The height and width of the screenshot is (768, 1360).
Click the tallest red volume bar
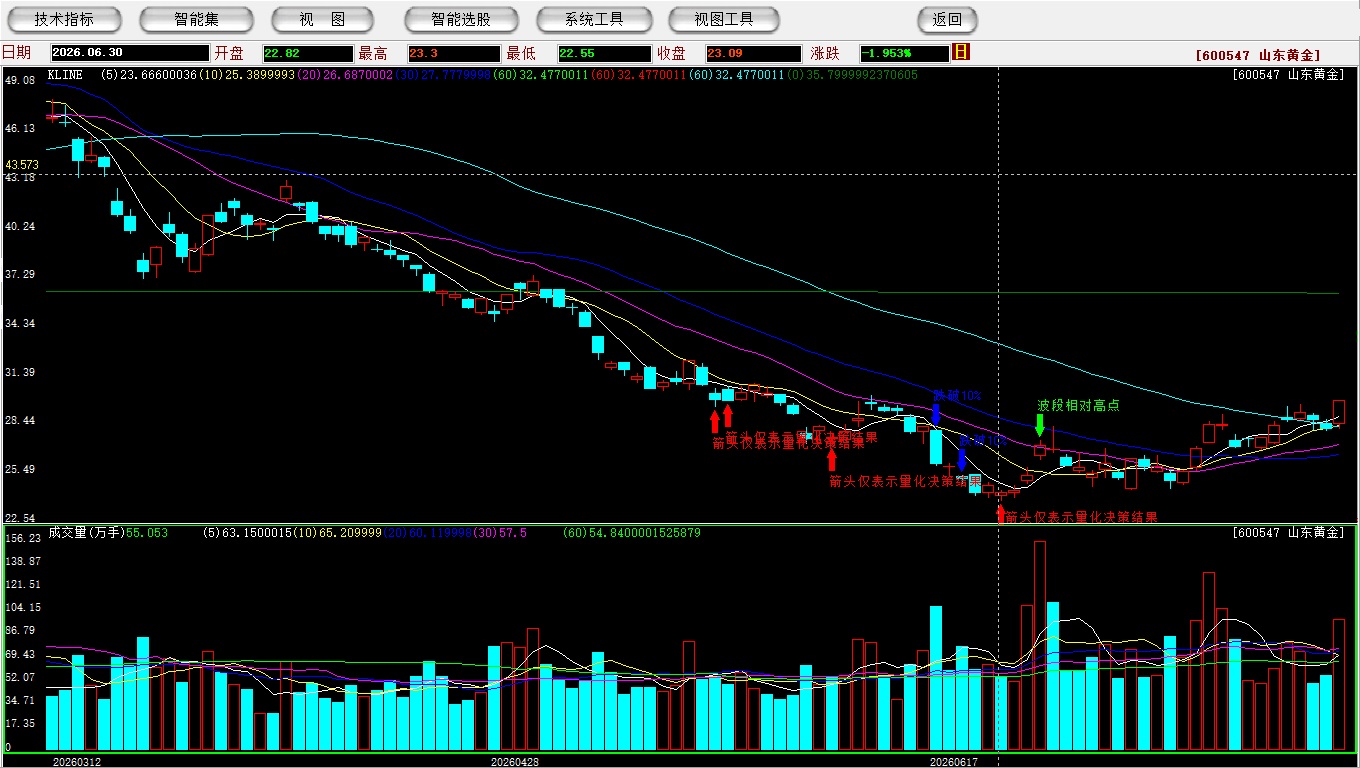click(1040, 645)
